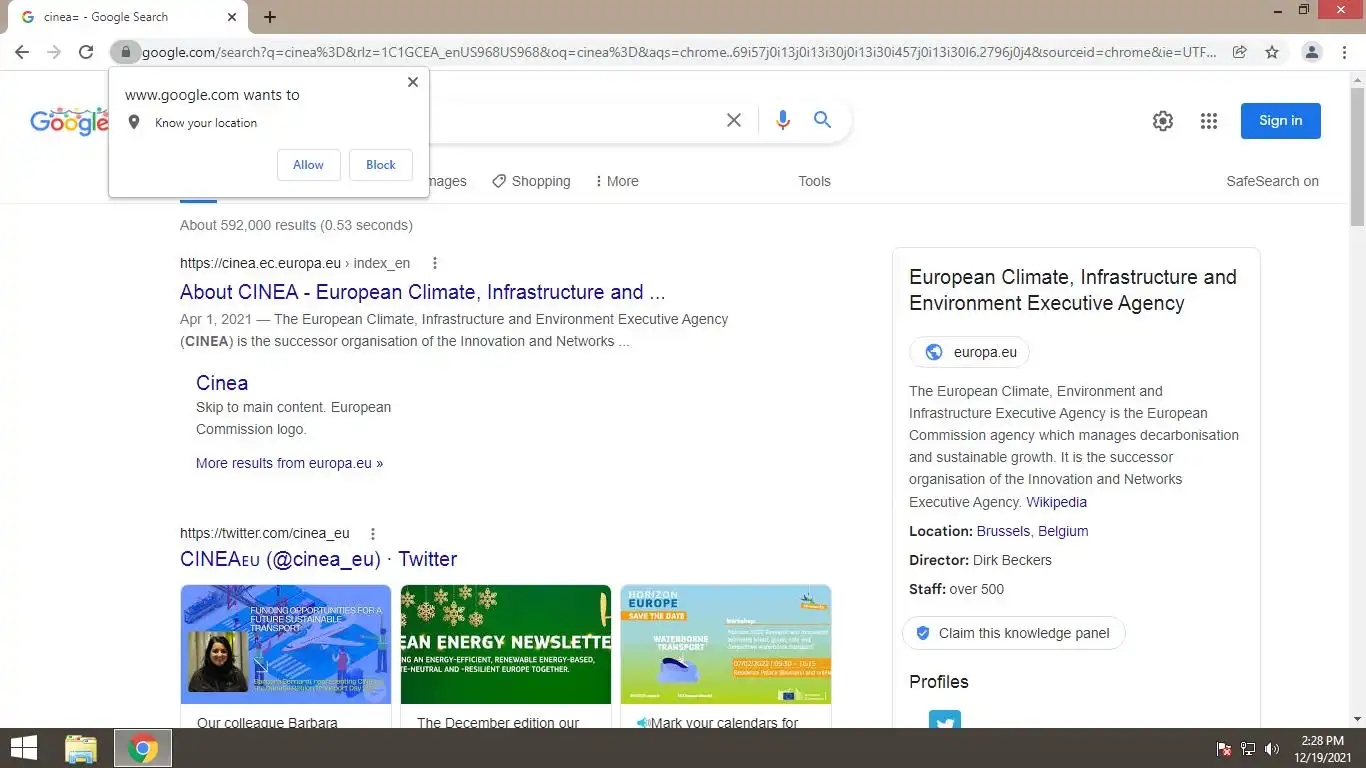The width and height of the screenshot is (1366, 768).
Task: Open the share page icon in address bar
Action: (x=1239, y=52)
